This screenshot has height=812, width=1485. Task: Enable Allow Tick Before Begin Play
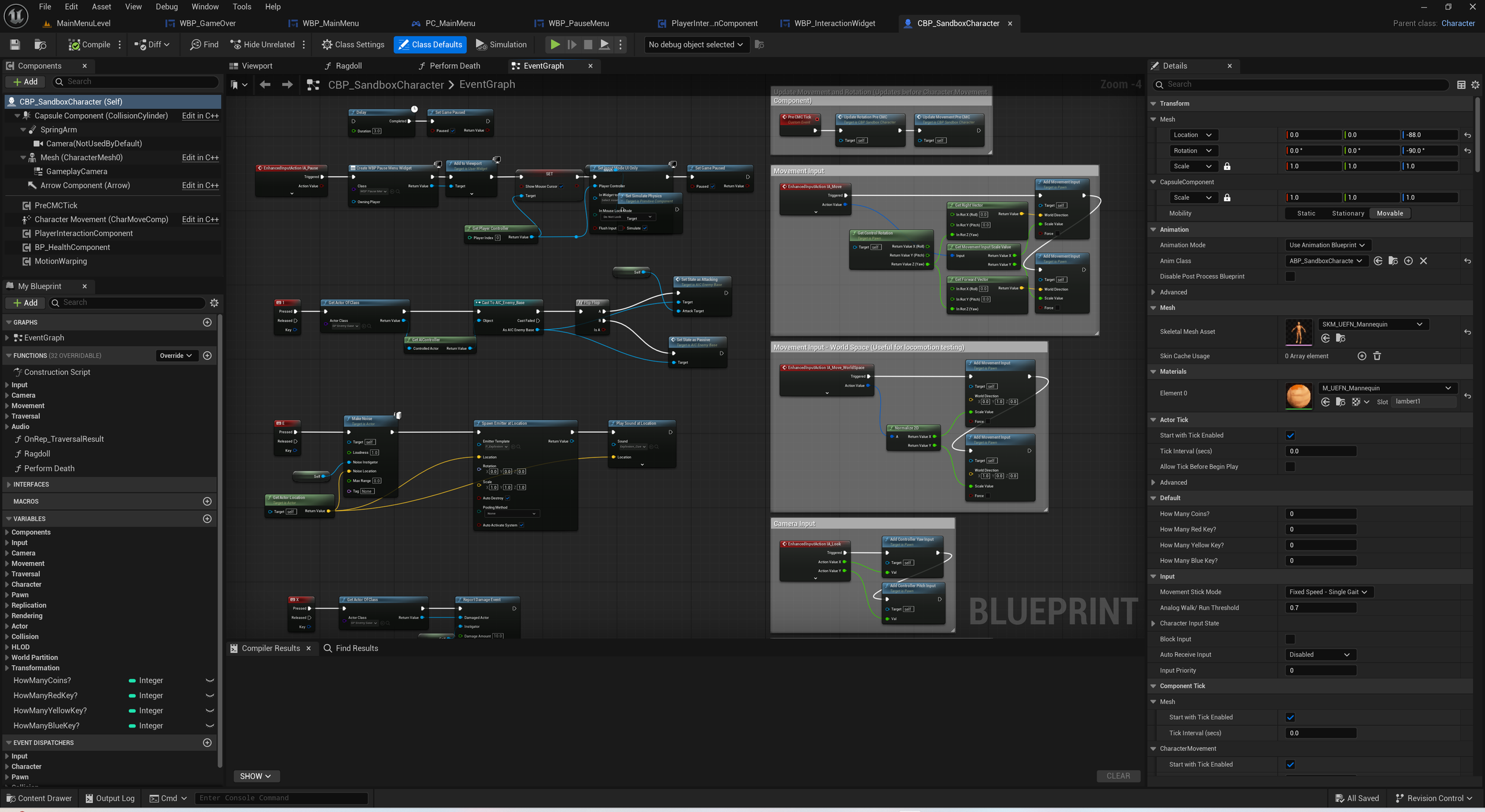(x=1290, y=467)
